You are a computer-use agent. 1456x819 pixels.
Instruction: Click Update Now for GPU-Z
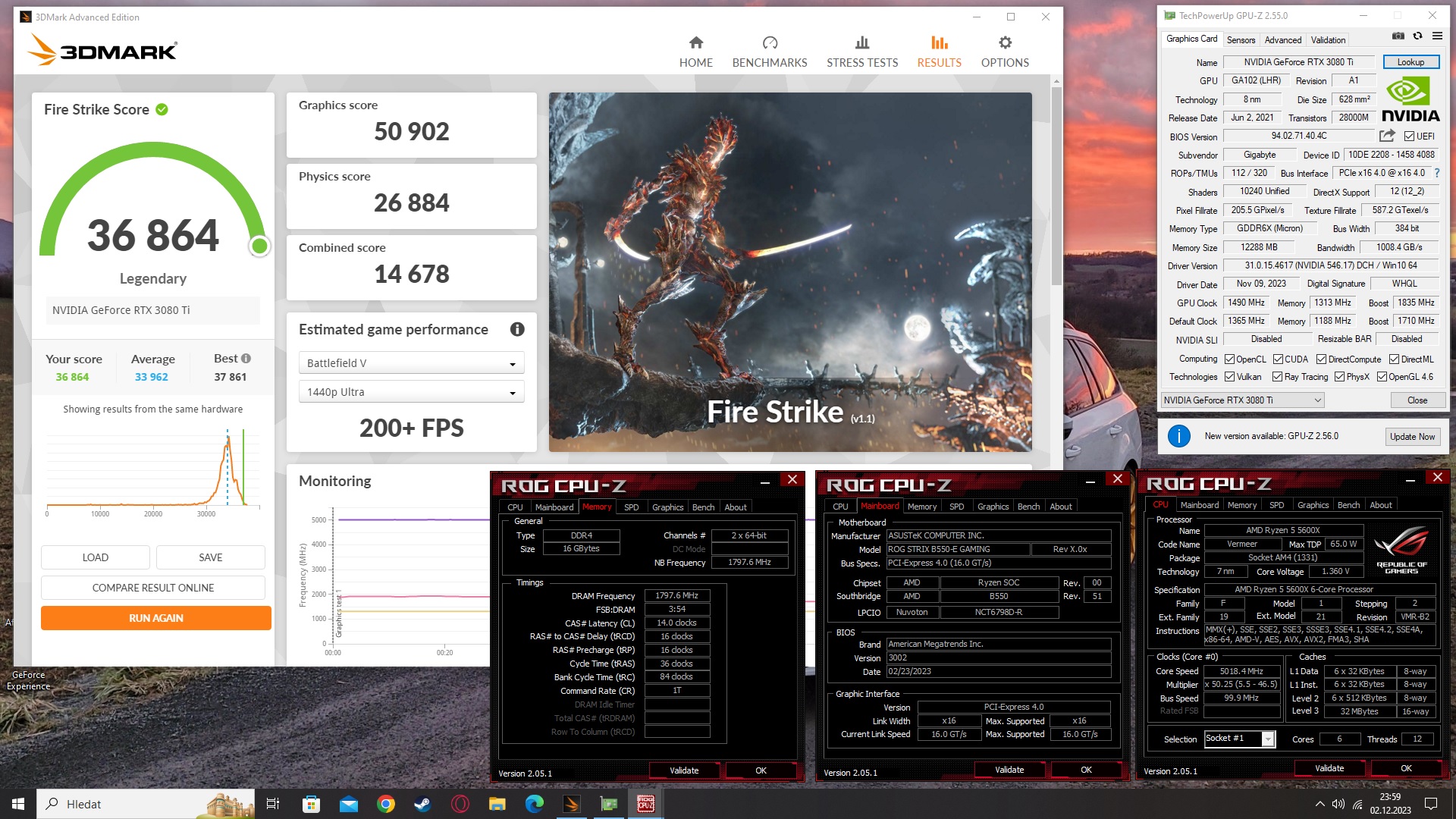[1412, 437]
